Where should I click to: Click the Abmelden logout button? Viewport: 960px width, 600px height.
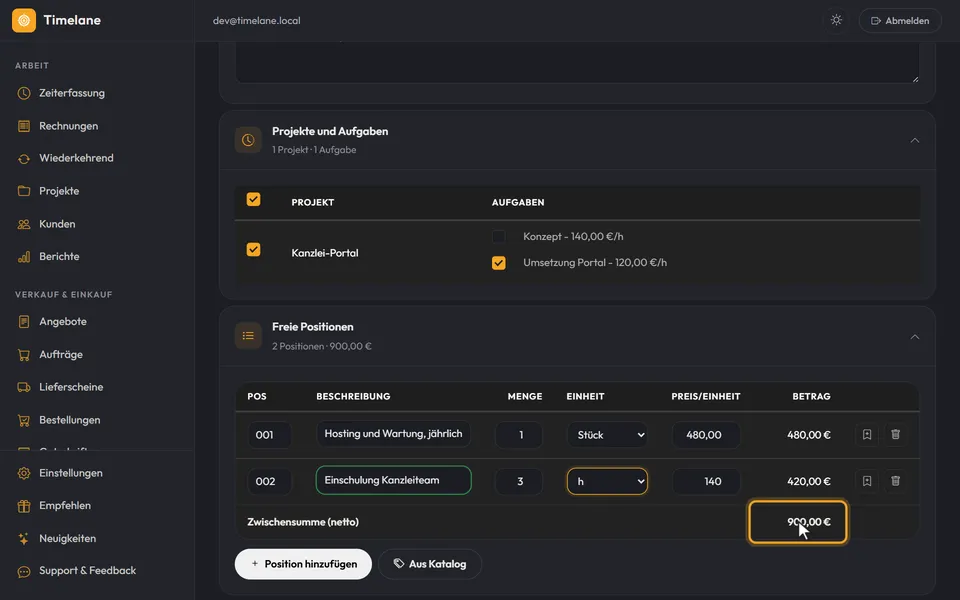click(x=900, y=20)
